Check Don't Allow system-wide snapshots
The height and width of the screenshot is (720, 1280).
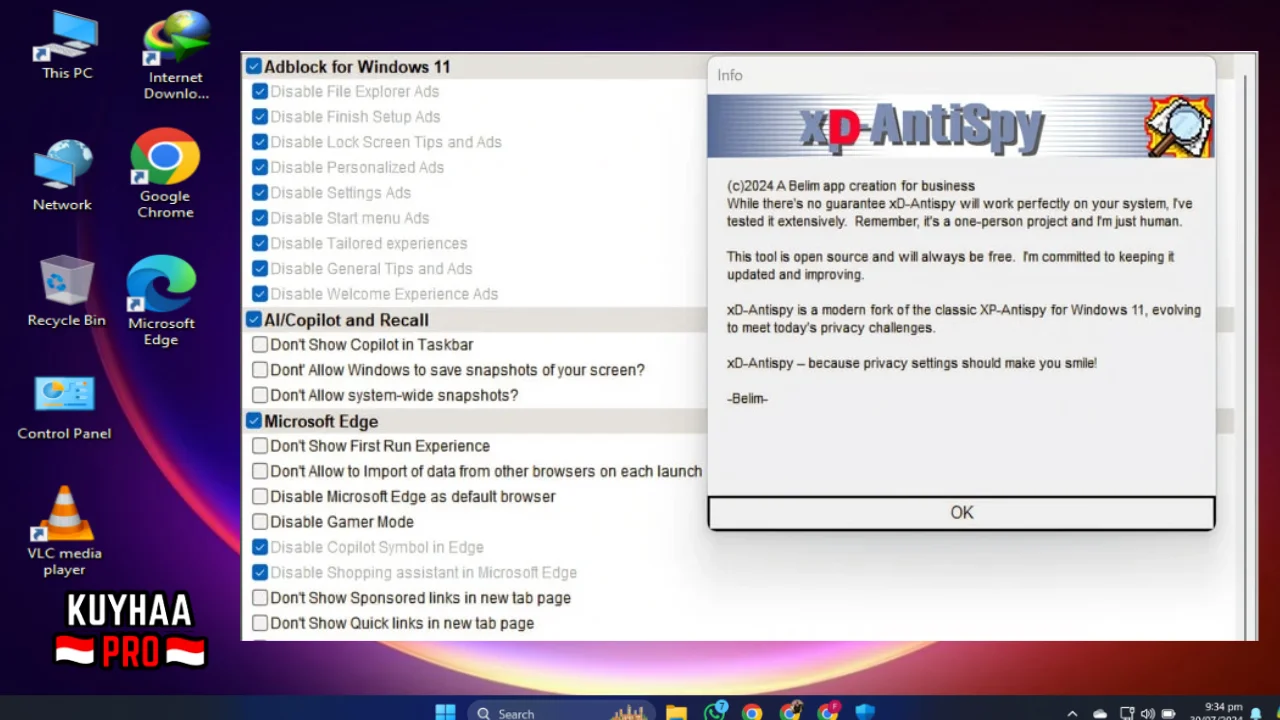260,395
